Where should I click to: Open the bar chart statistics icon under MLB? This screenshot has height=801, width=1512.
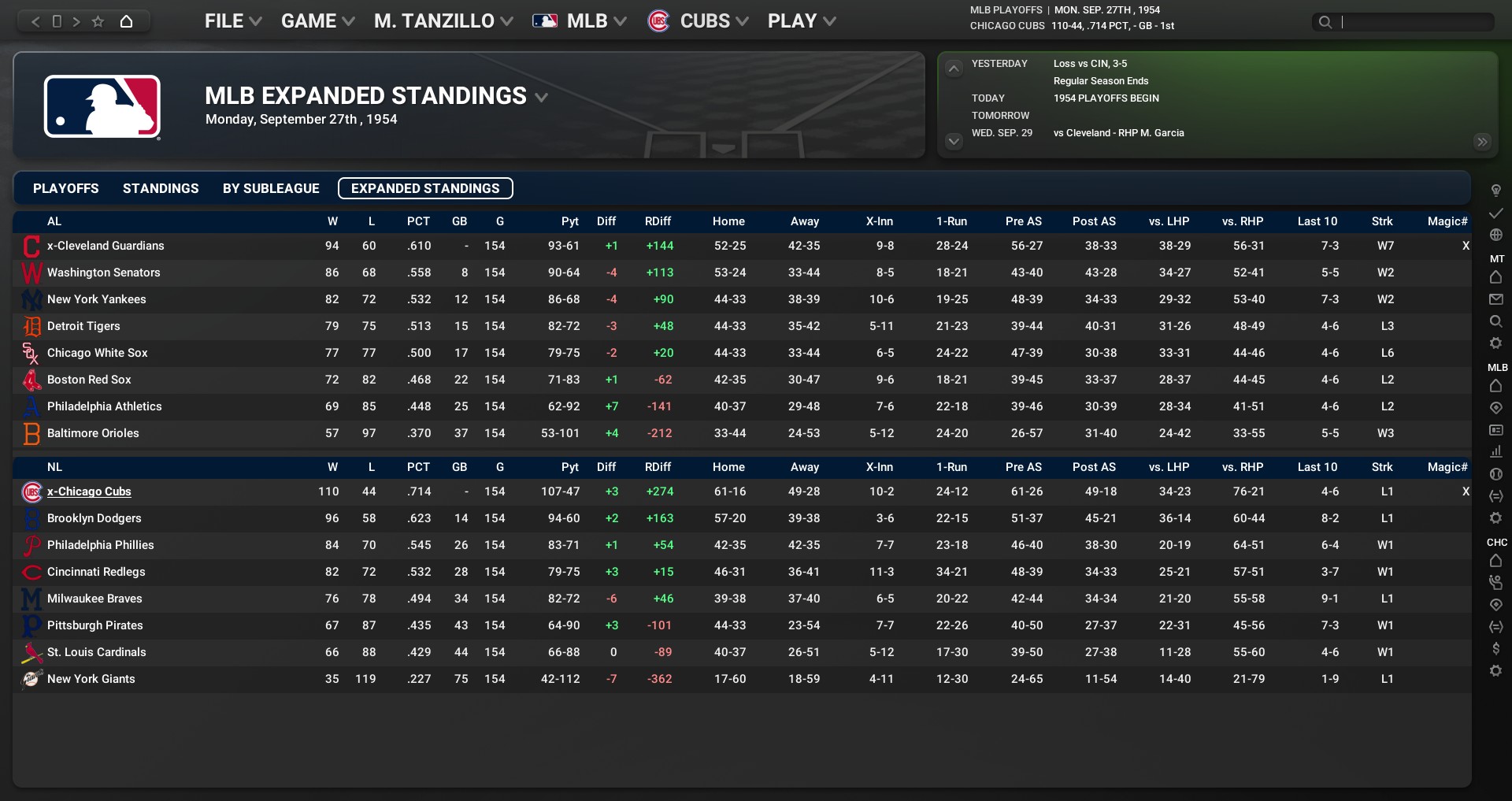point(1495,451)
